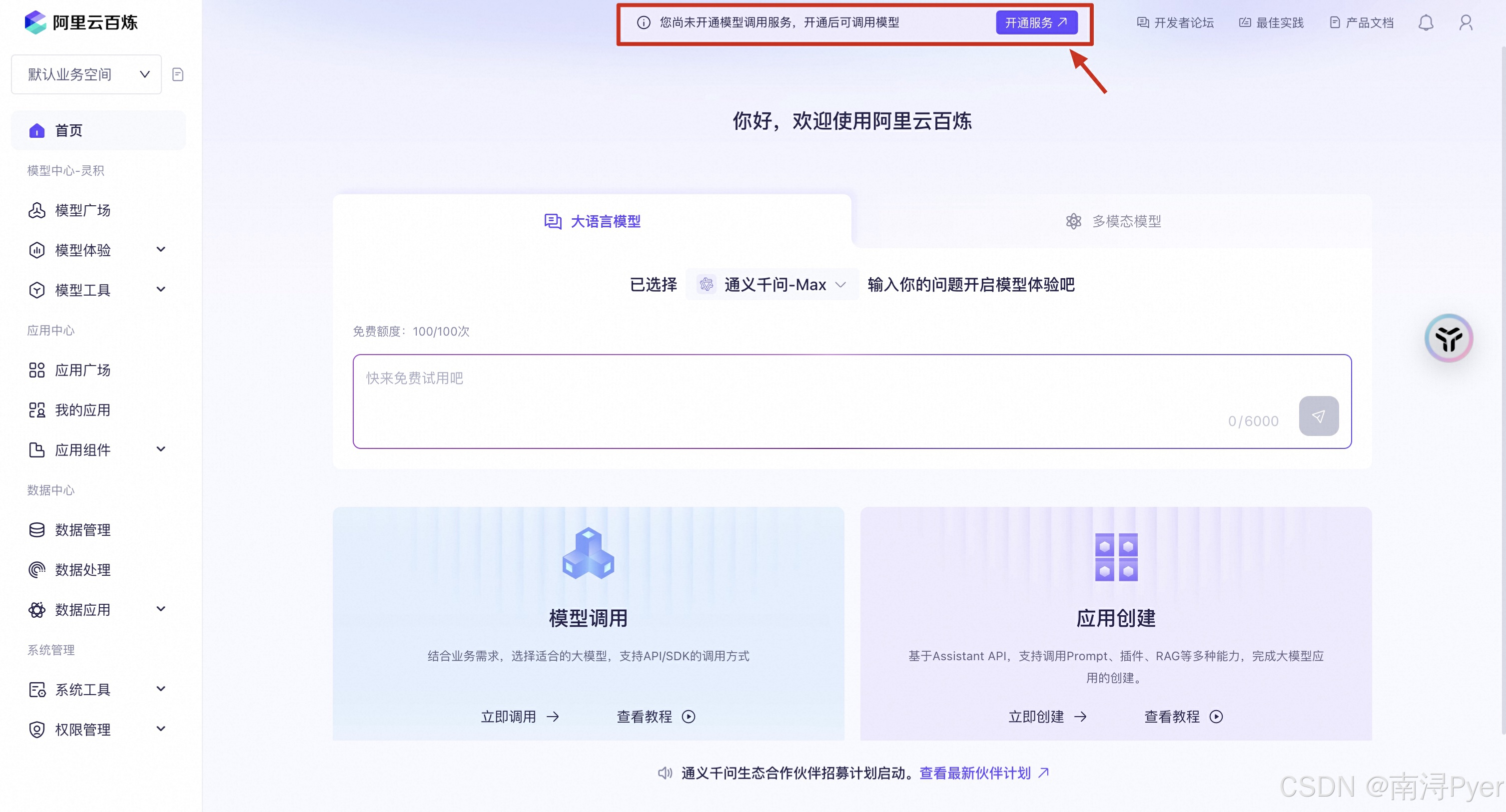Click the floating Tongyi assistant icon
The width and height of the screenshot is (1506, 812).
point(1449,338)
